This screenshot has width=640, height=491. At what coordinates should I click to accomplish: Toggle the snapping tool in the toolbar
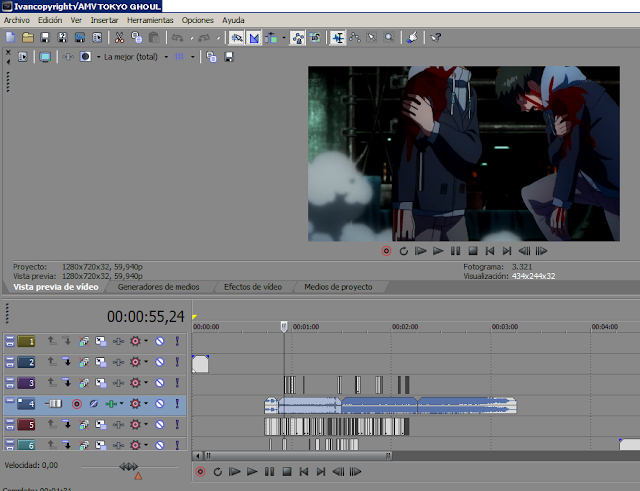[236, 38]
